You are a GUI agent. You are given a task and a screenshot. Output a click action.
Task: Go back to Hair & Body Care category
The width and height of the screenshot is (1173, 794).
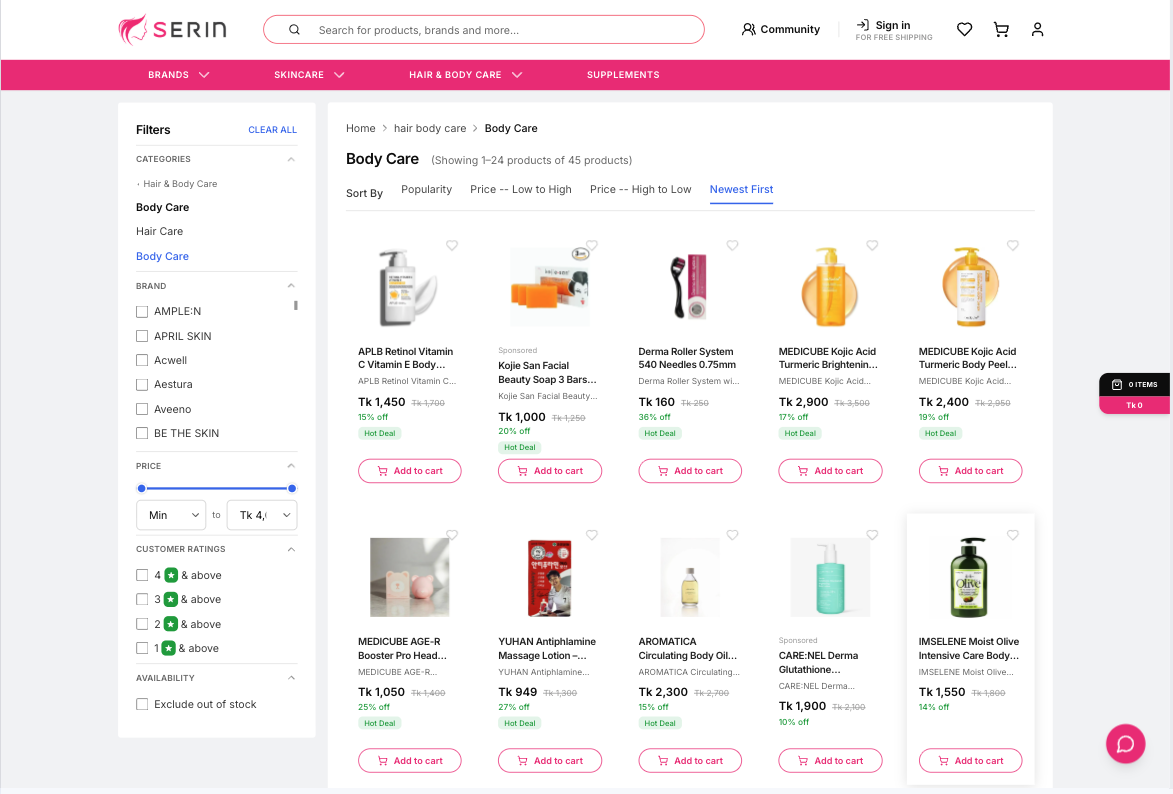coord(180,183)
